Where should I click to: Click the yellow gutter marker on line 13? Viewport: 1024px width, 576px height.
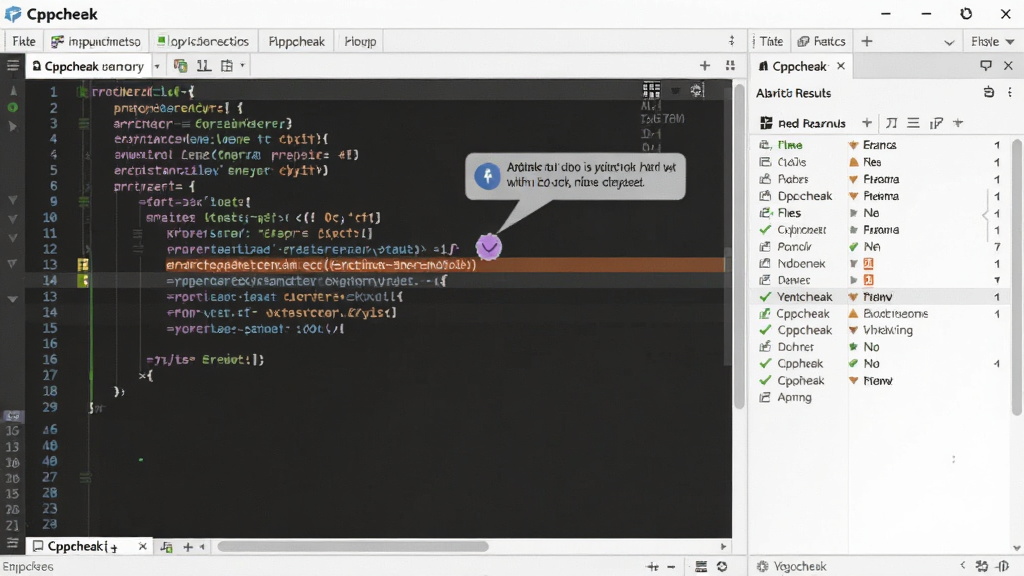pos(83,264)
